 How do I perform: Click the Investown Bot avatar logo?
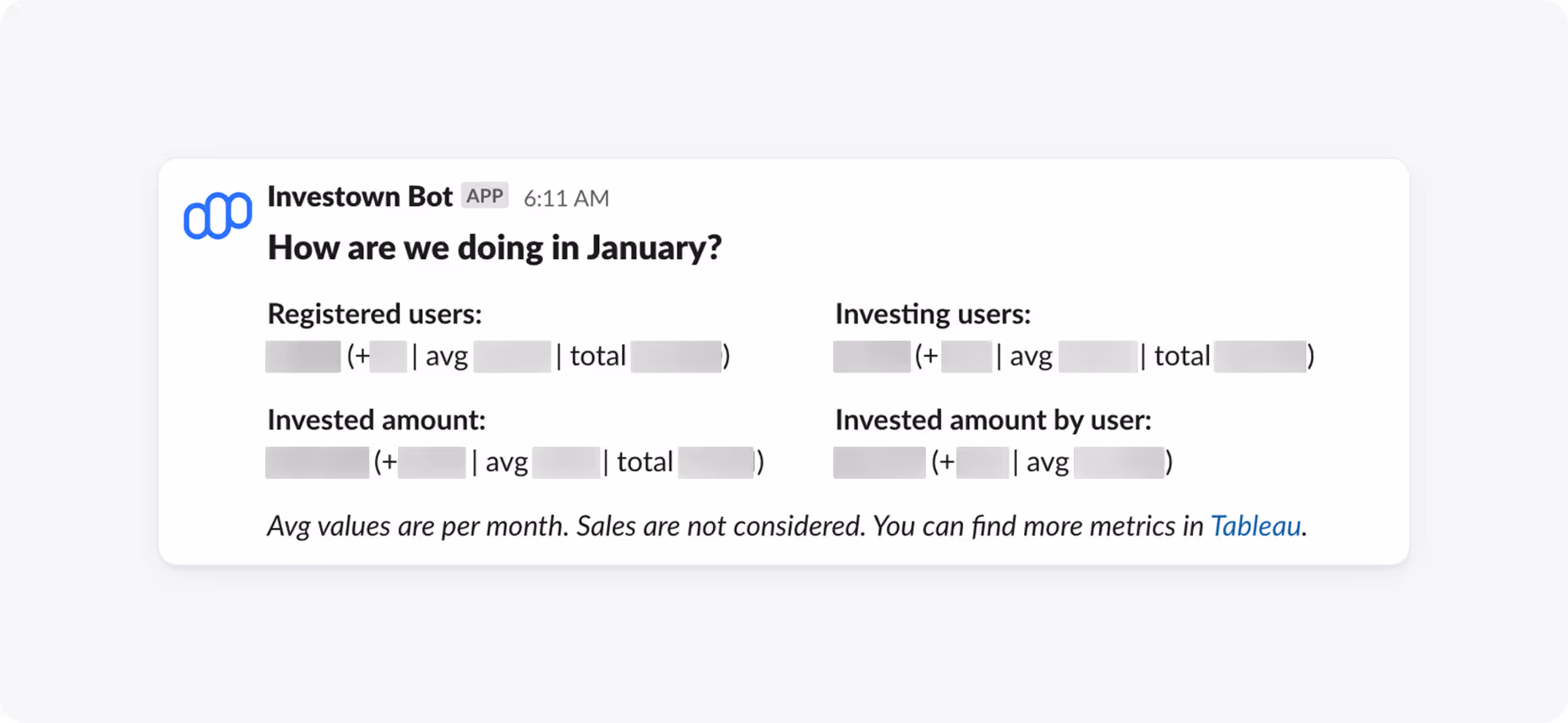point(218,215)
